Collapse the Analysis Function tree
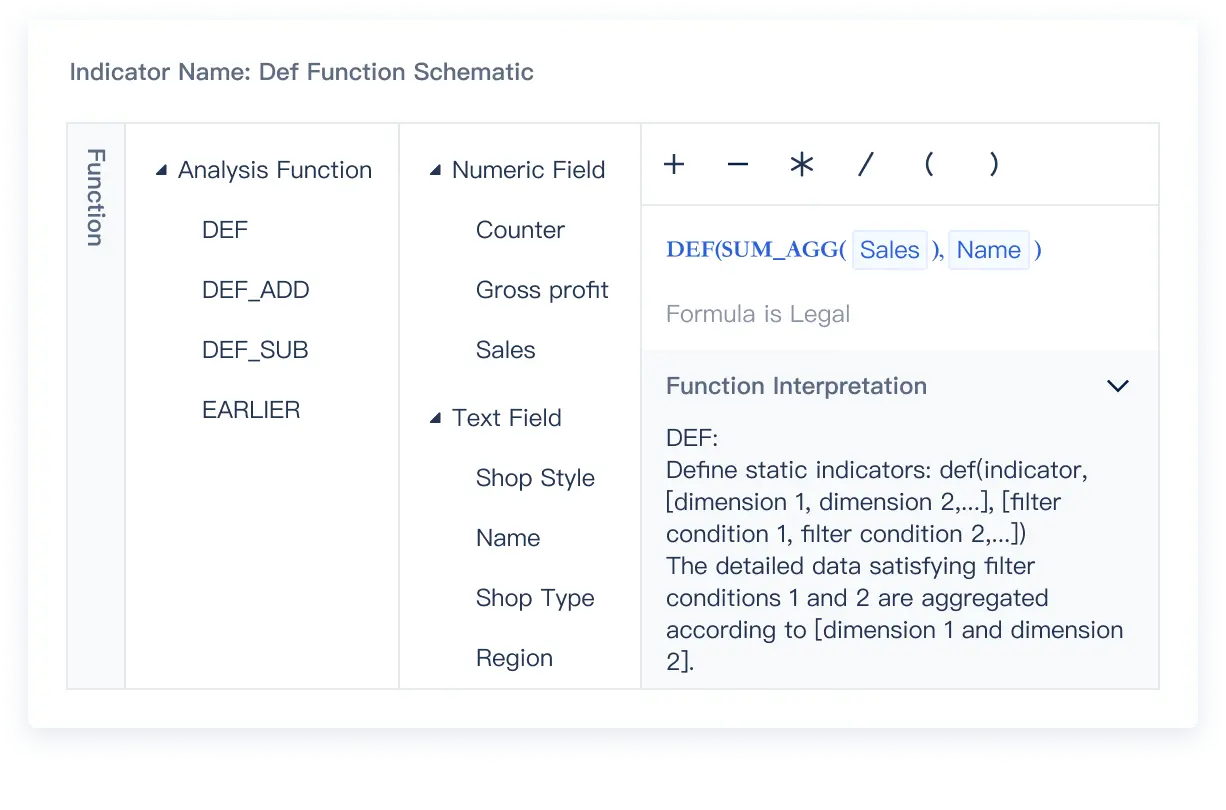1226x810 pixels. point(161,171)
